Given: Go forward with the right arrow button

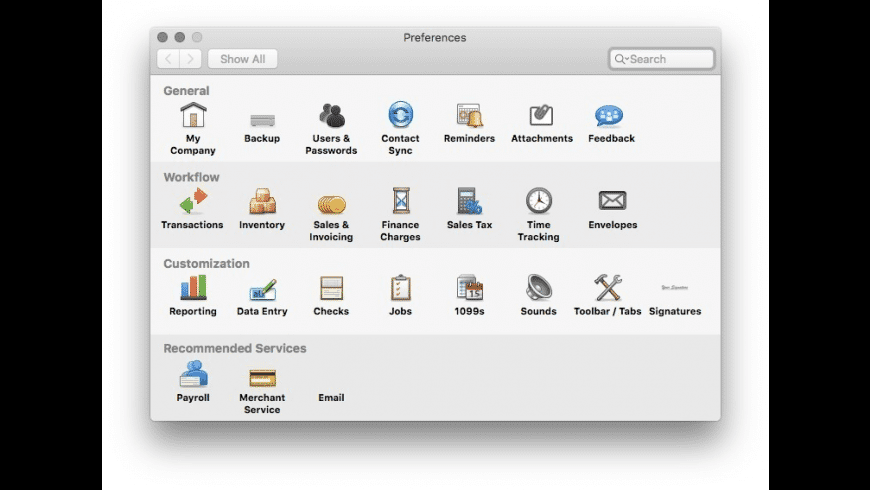Looking at the screenshot, I should tap(190, 59).
